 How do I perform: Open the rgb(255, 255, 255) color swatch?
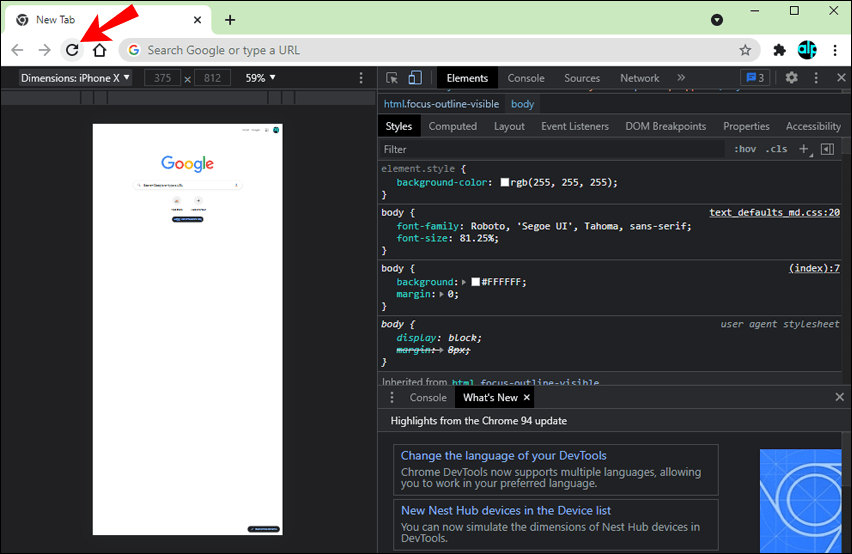pos(505,182)
